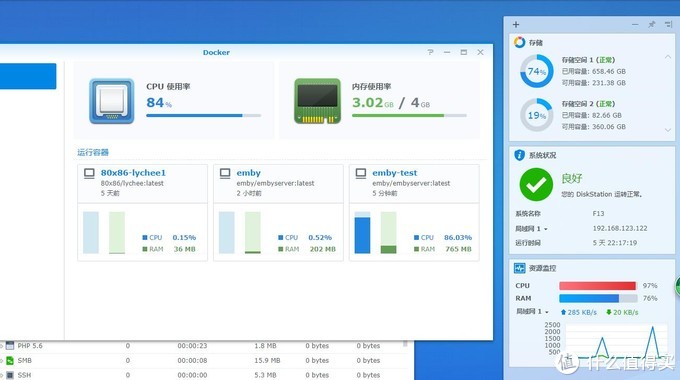
Task: Select the highlighted Docker sidebar tab
Action: point(28,76)
